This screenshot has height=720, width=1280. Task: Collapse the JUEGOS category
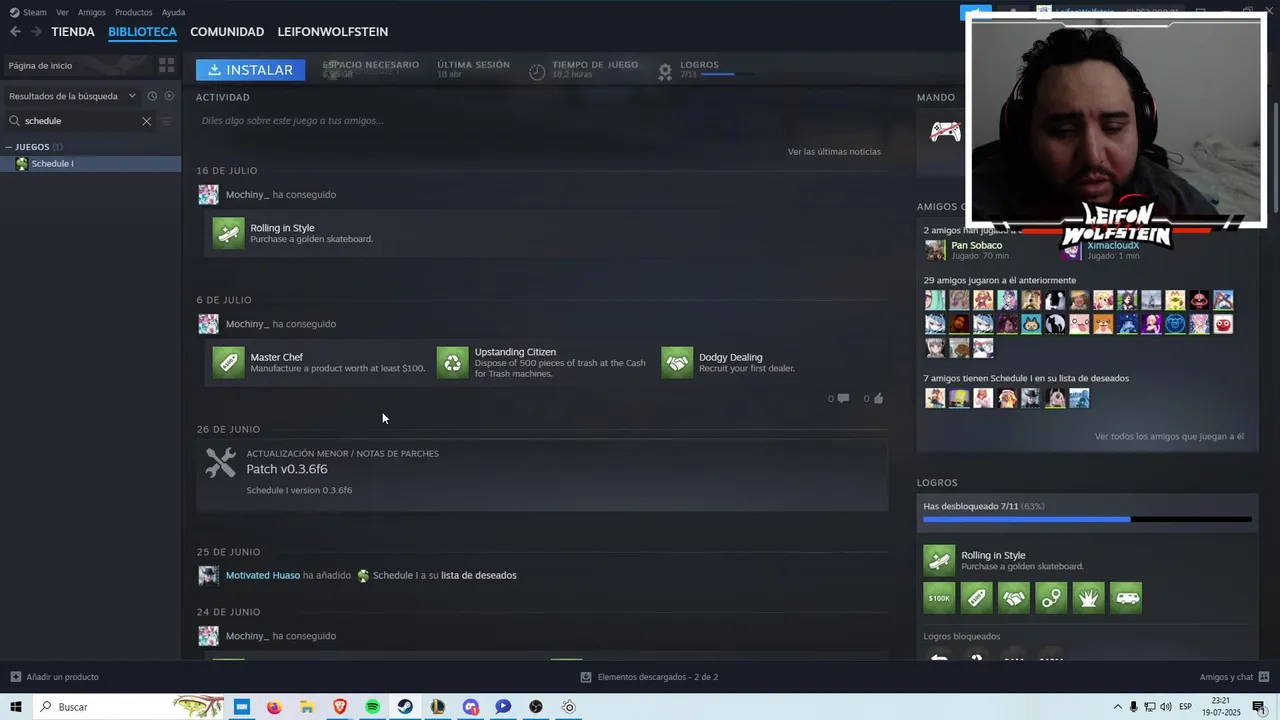click(9, 147)
